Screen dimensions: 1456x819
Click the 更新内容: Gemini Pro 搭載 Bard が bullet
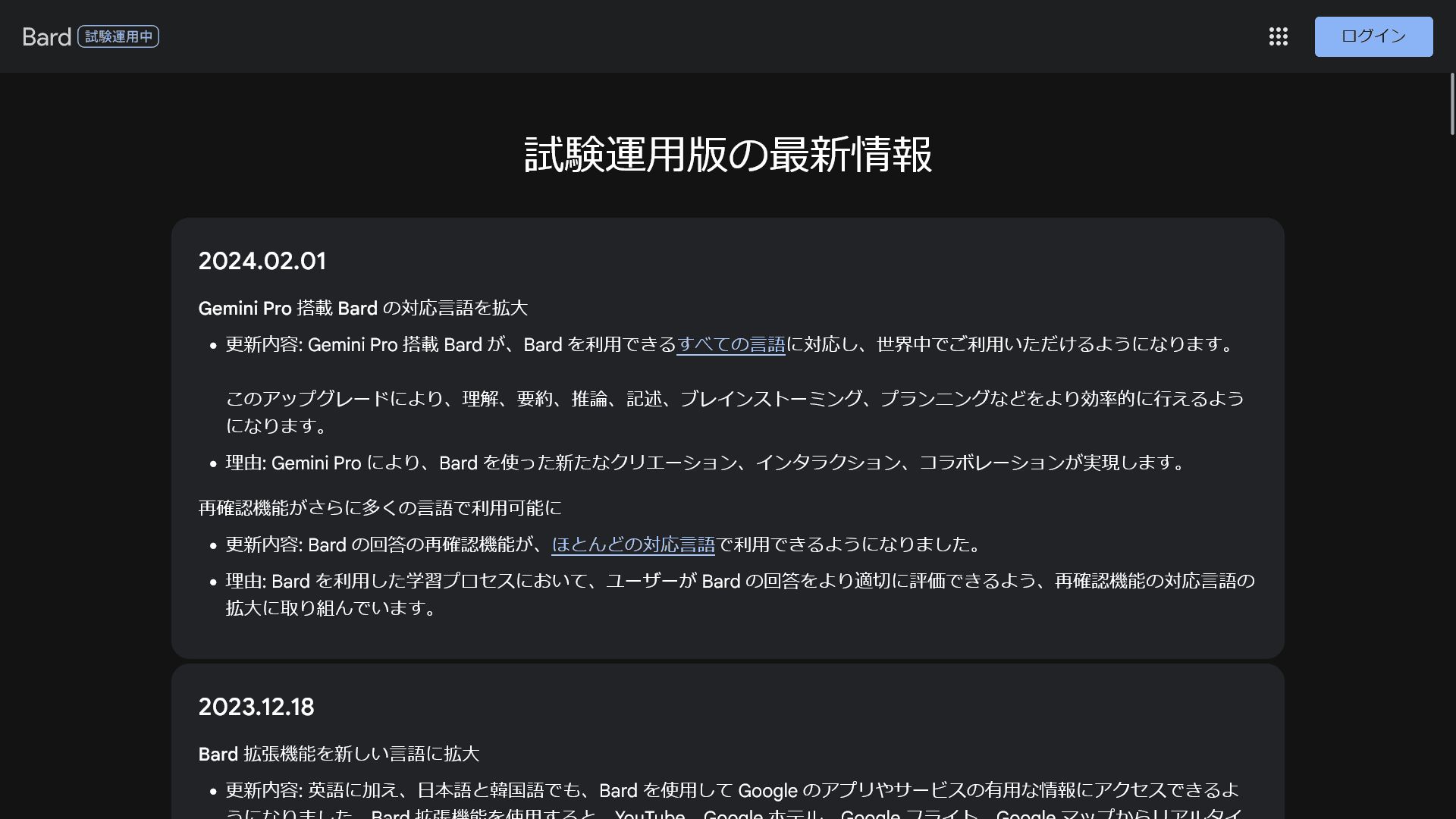pos(730,344)
